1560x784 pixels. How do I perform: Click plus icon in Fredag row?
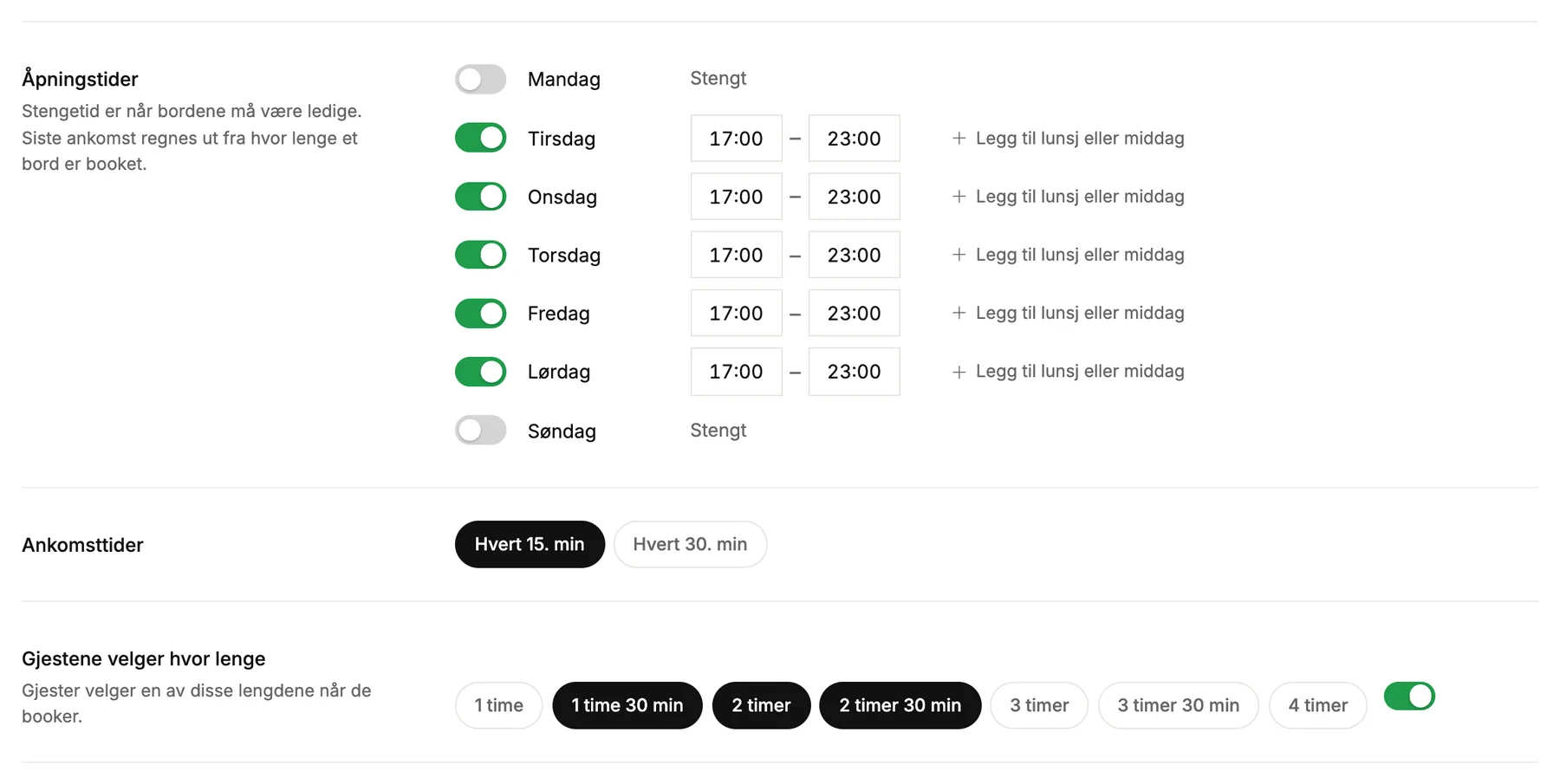click(959, 313)
